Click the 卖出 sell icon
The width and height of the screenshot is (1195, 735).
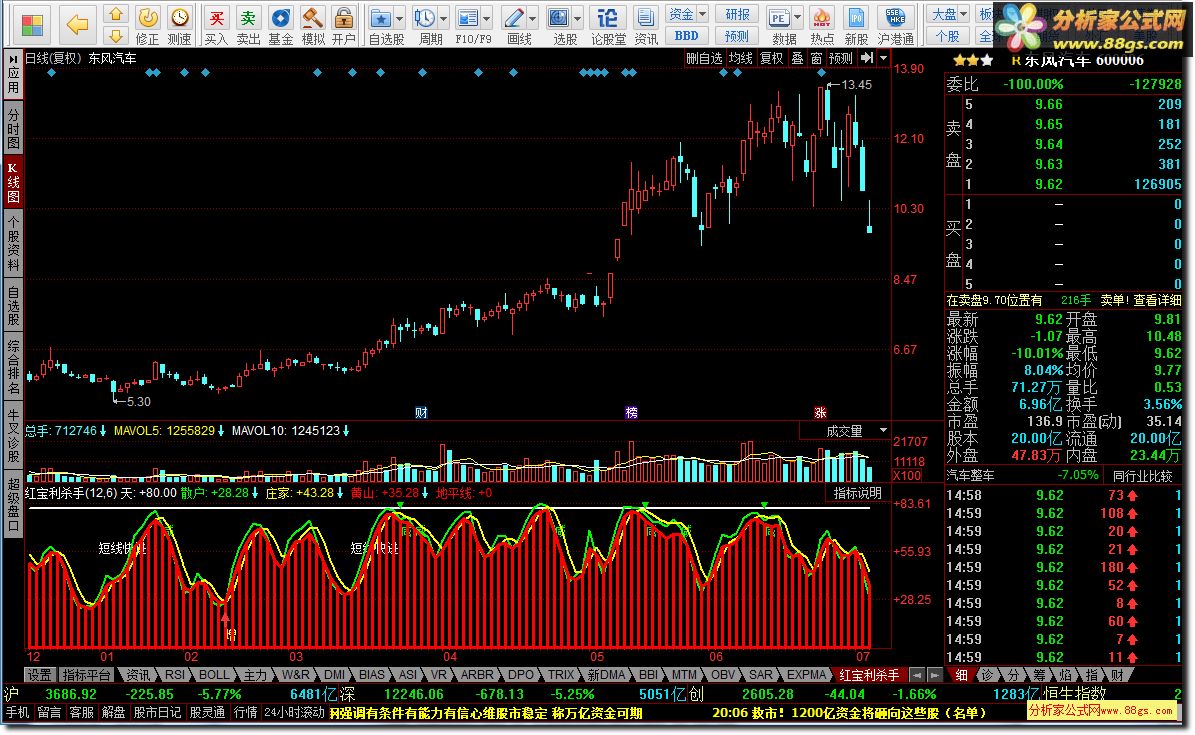(x=248, y=25)
